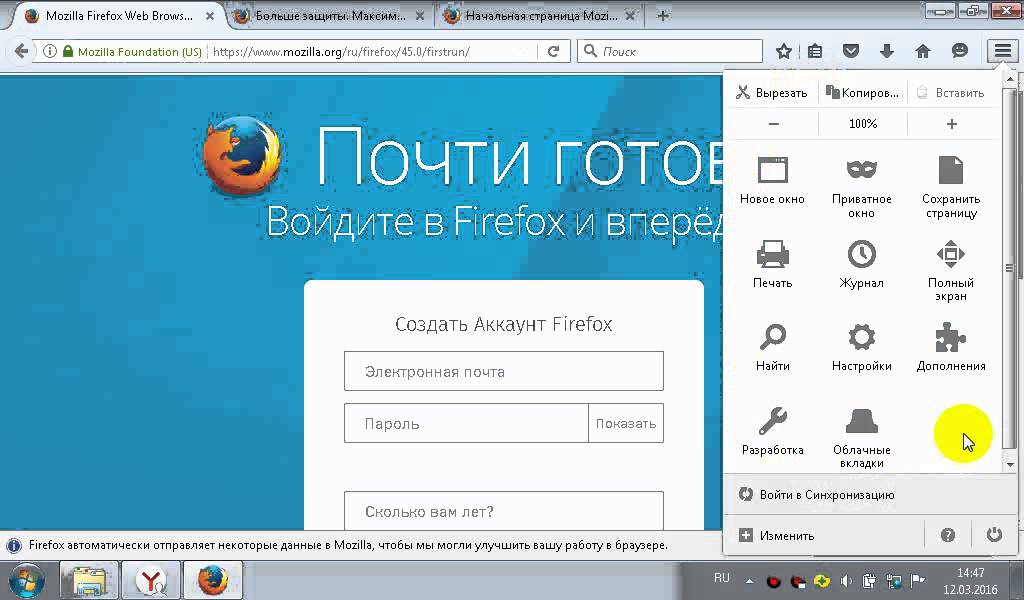Click the Пароль input field
This screenshot has height=600, width=1024.
[466, 423]
